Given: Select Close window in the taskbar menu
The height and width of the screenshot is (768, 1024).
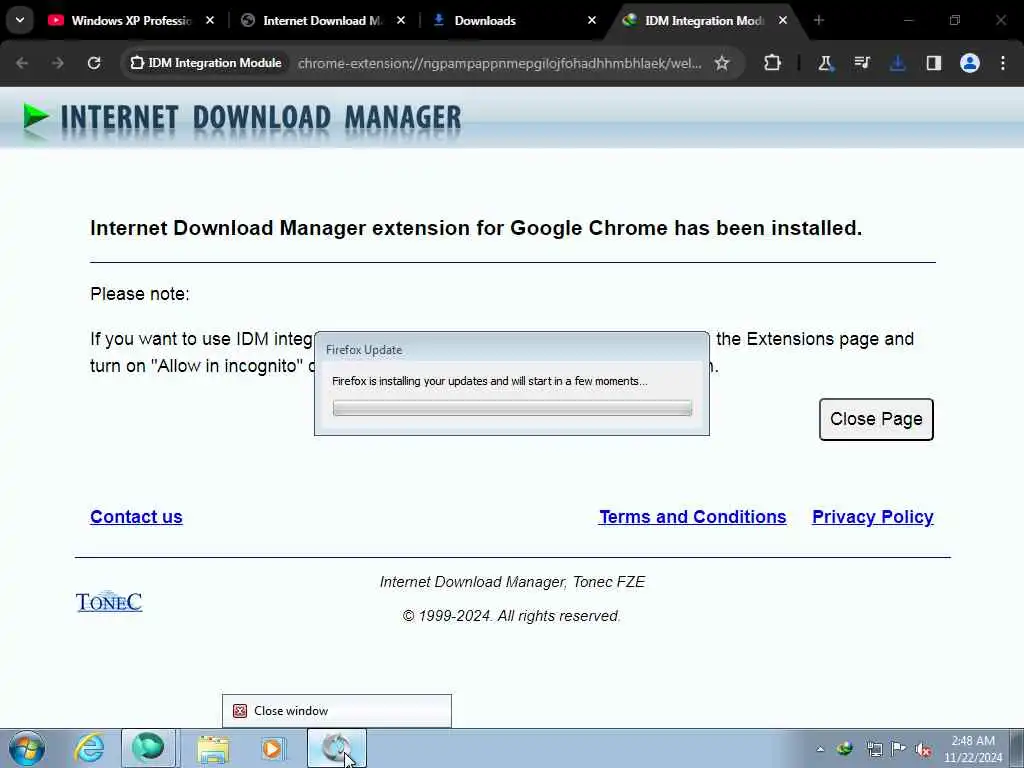Looking at the screenshot, I should 337,711.
